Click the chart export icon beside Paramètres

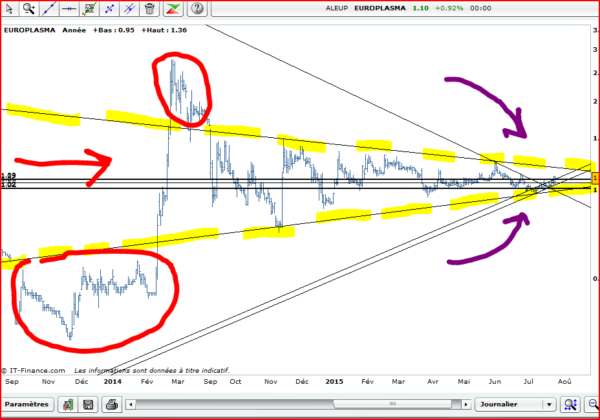(x=68, y=405)
